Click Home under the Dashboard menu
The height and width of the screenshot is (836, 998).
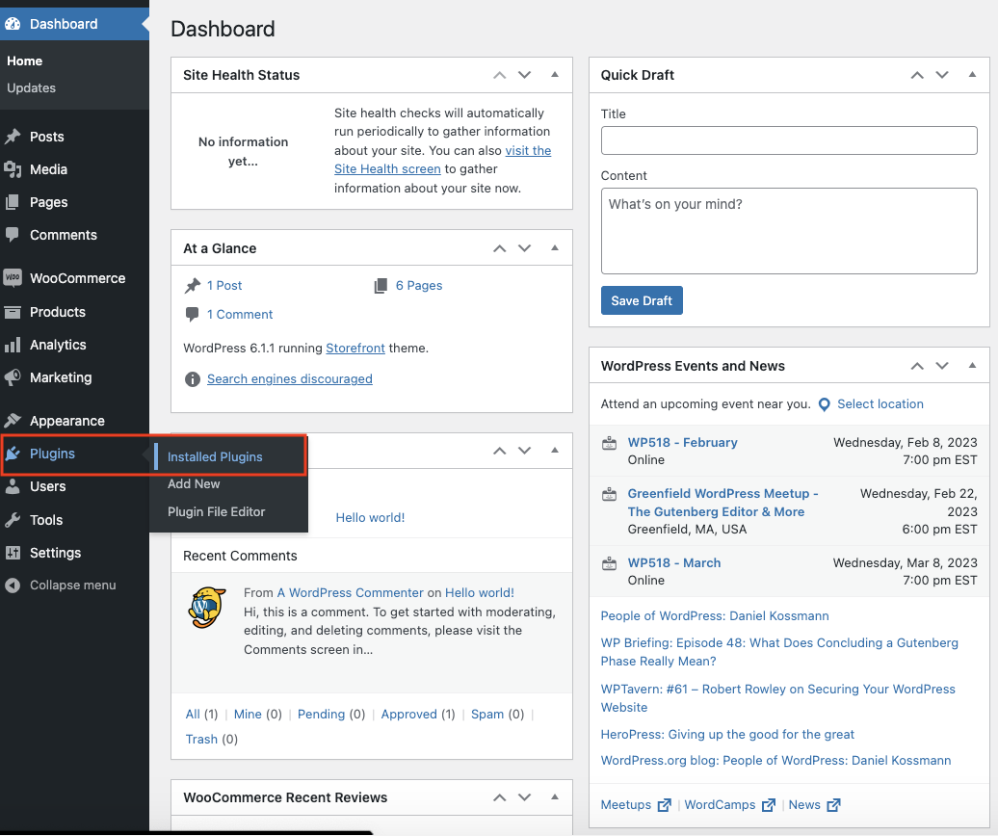click(x=25, y=61)
